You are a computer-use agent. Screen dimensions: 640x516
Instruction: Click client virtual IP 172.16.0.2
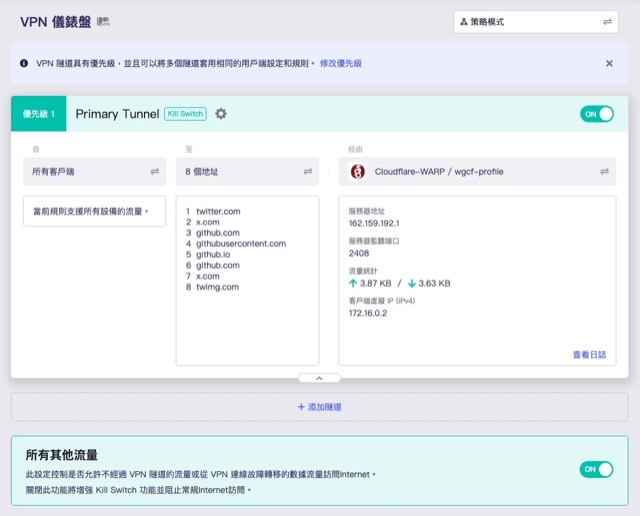(x=368, y=313)
